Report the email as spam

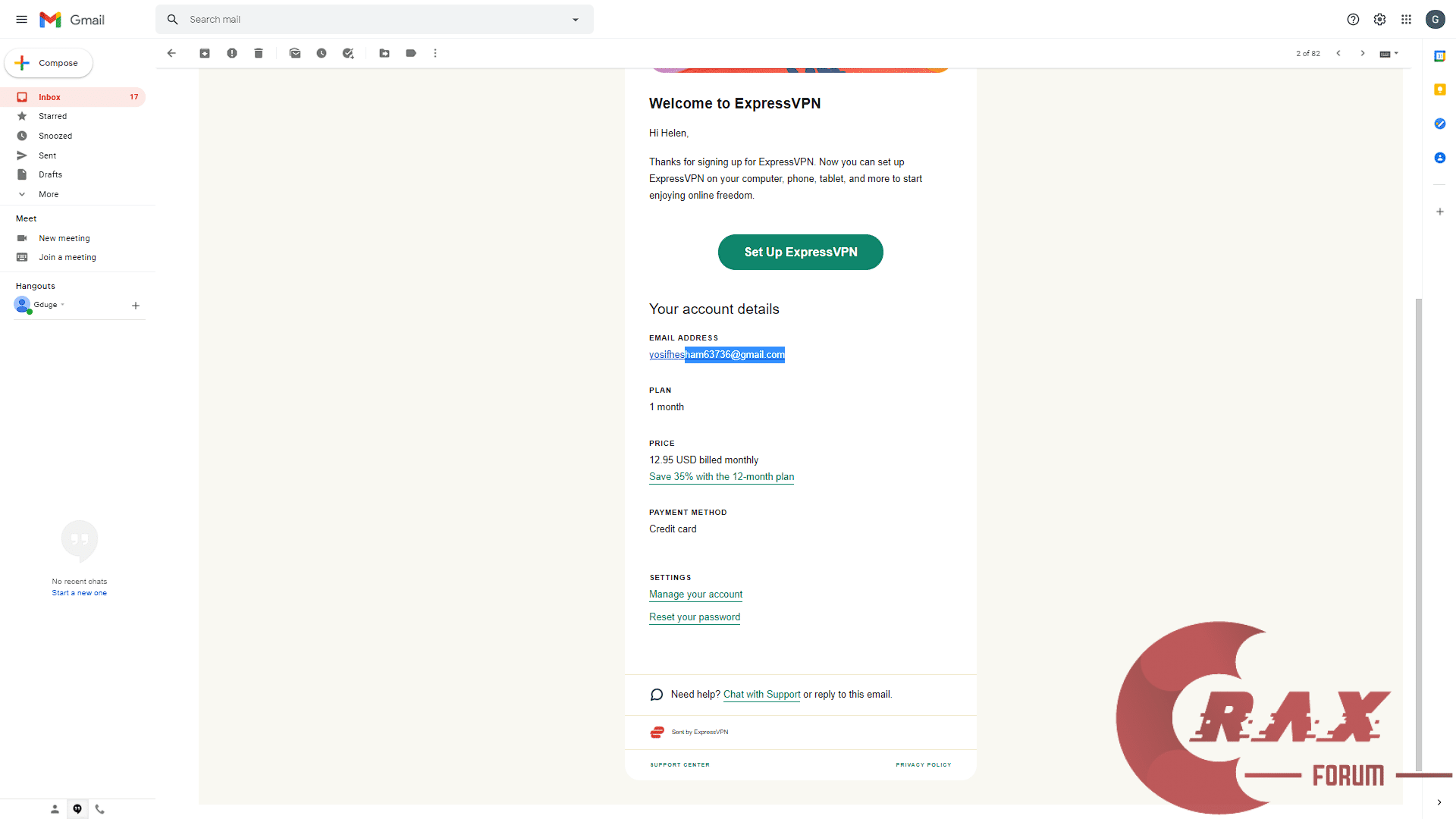pos(232,53)
